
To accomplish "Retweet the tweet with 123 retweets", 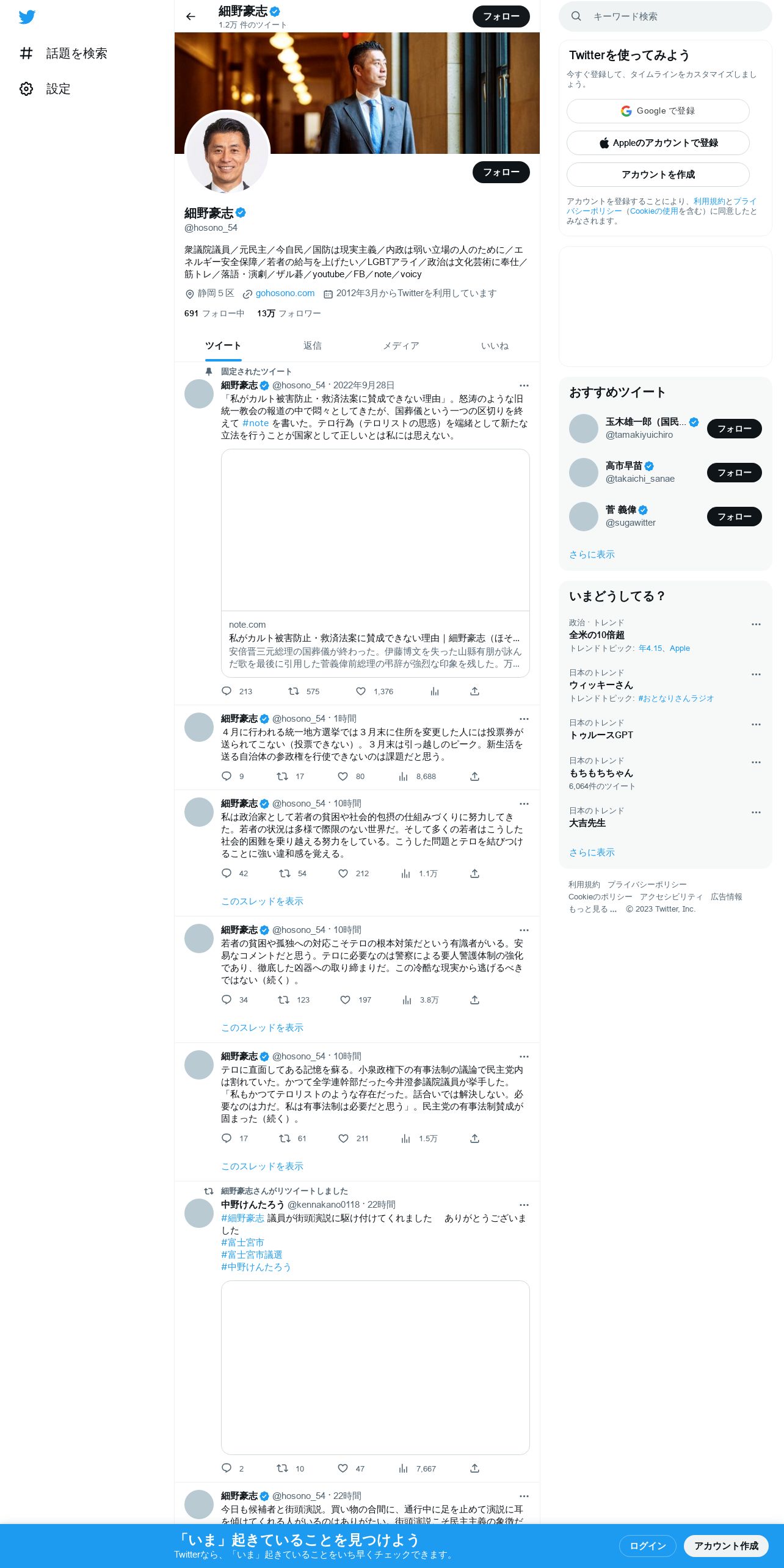I will [x=294, y=1000].
